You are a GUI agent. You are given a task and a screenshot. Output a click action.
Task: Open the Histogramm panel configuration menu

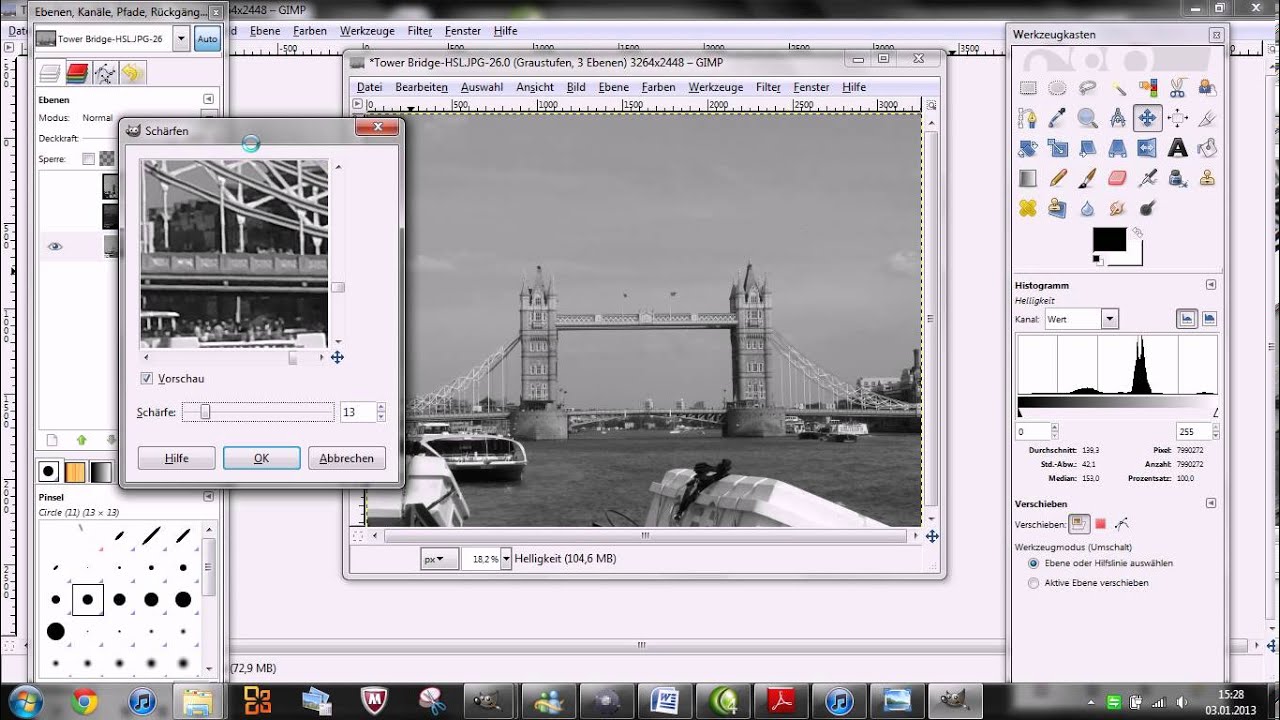point(1211,285)
